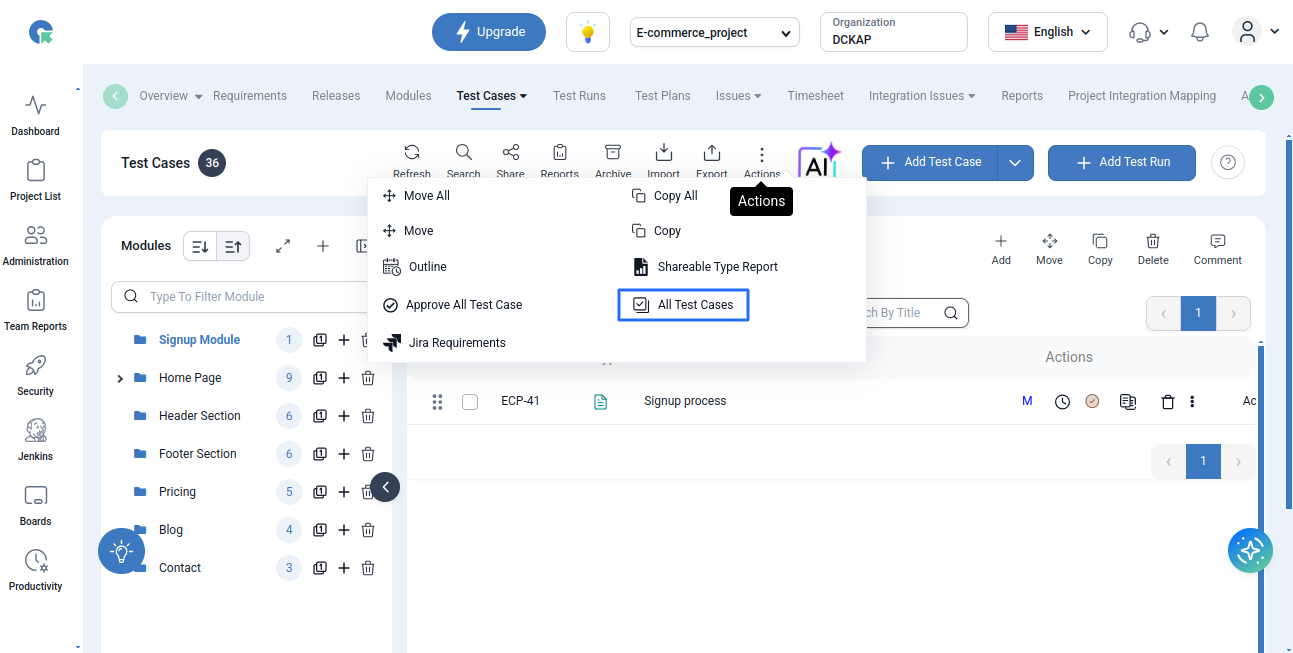1293x653 pixels.
Task: Click the Add Test Run button
Action: coord(1121,162)
